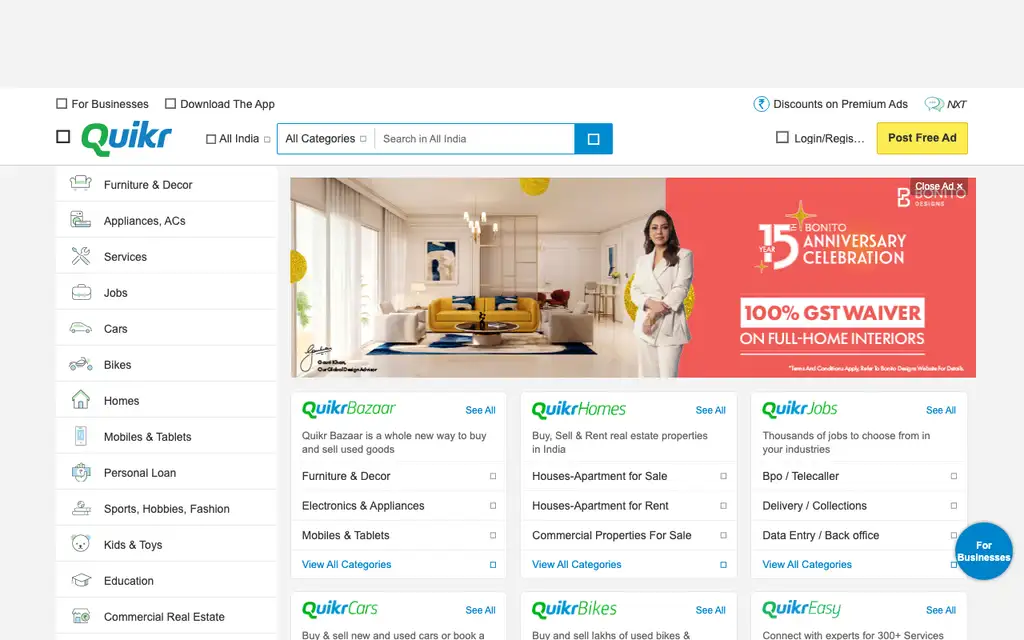Click the Search in All India field
Viewport: 1024px width, 640px height.
tap(475, 138)
